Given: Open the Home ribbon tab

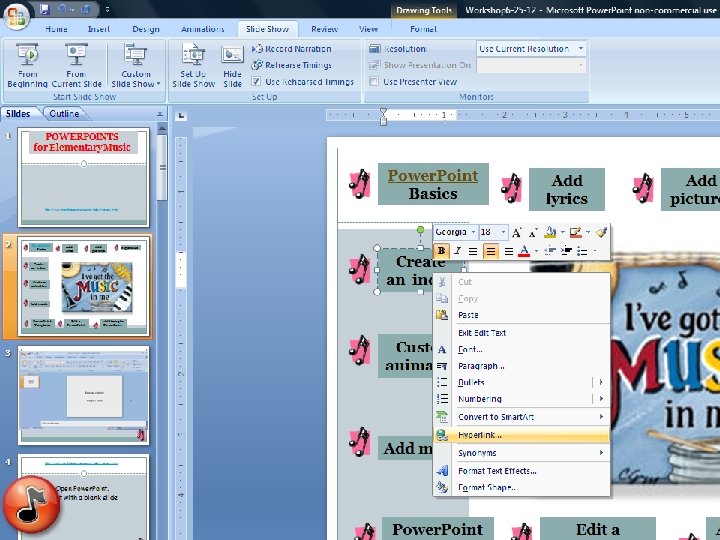Looking at the screenshot, I should pos(56,29).
